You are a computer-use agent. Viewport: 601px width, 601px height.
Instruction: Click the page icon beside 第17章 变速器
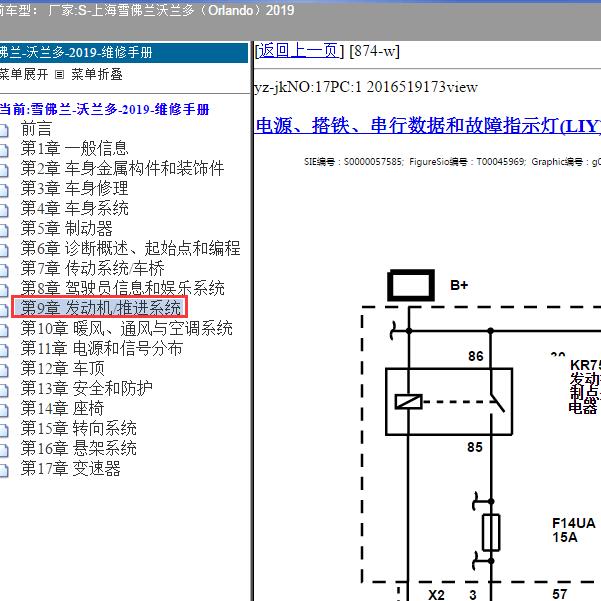pyautogui.click(x=4, y=470)
